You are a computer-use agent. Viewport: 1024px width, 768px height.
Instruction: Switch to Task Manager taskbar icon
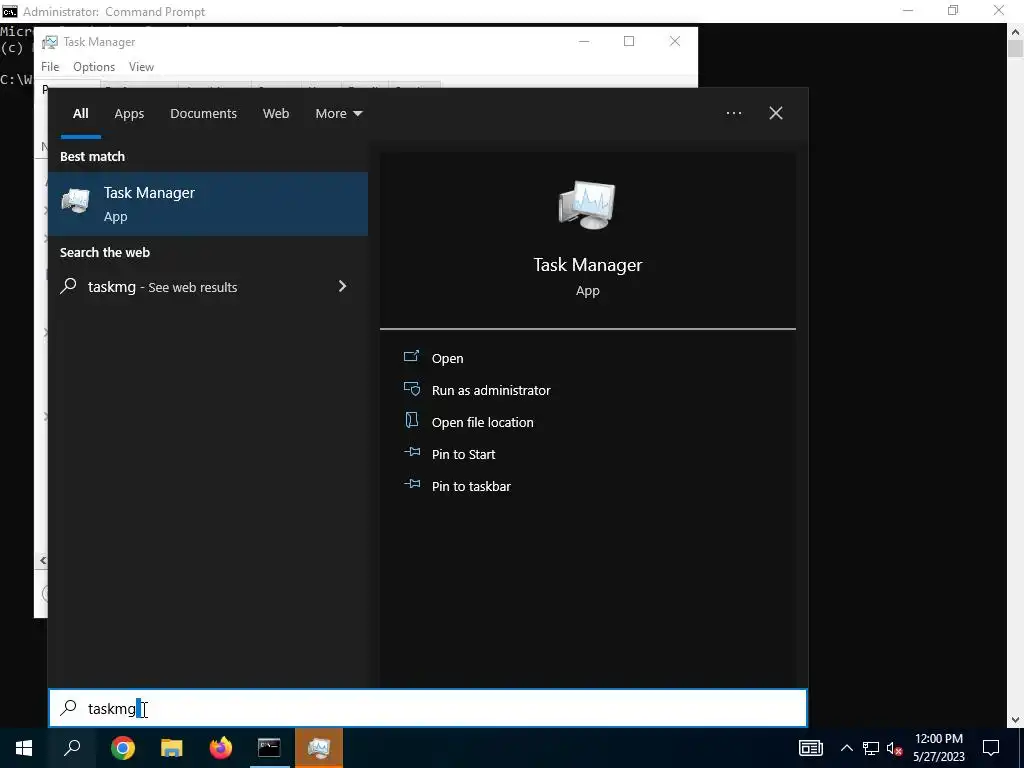pos(319,748)
